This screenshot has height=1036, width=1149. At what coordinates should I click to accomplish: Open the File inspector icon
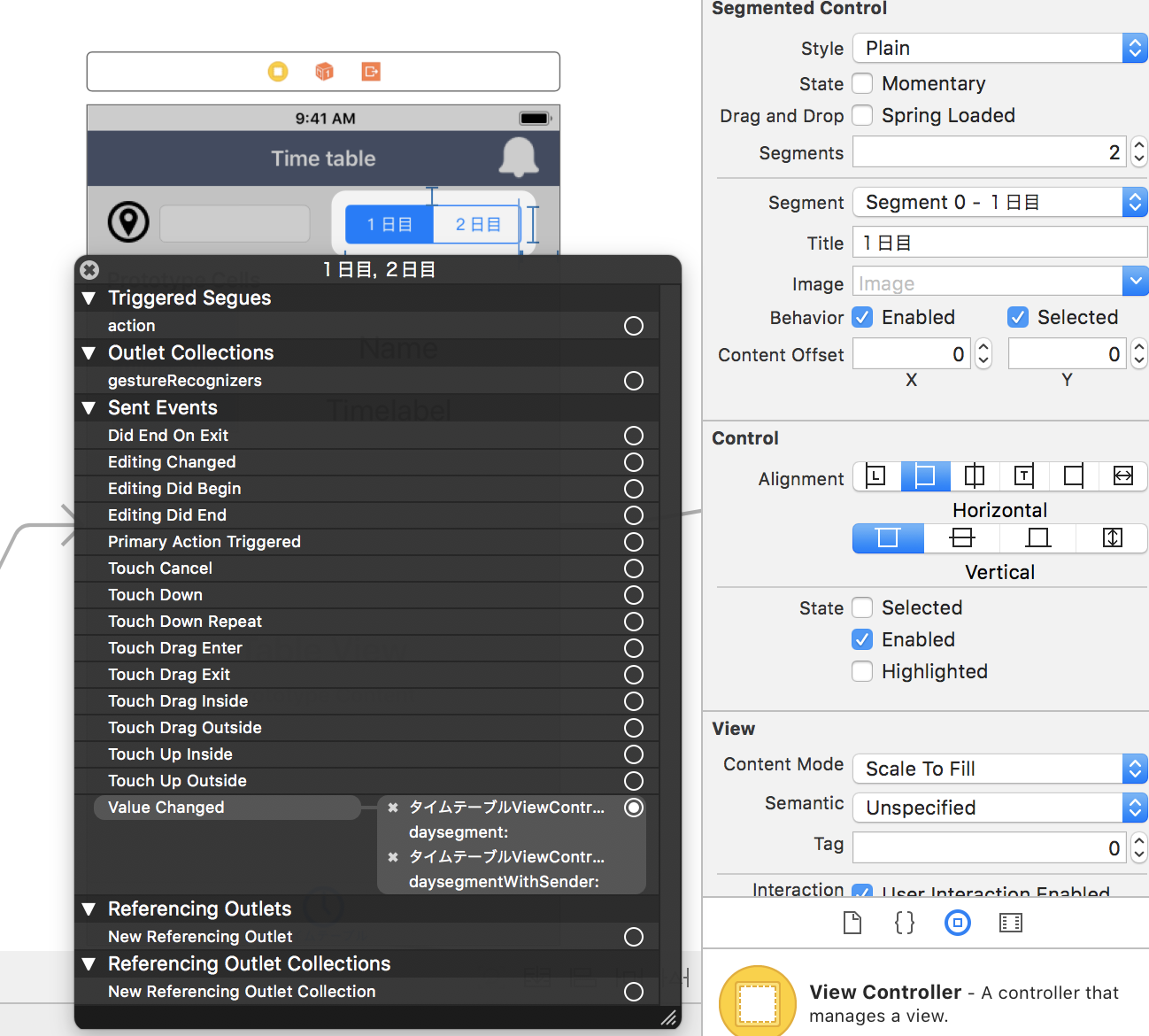852,923
